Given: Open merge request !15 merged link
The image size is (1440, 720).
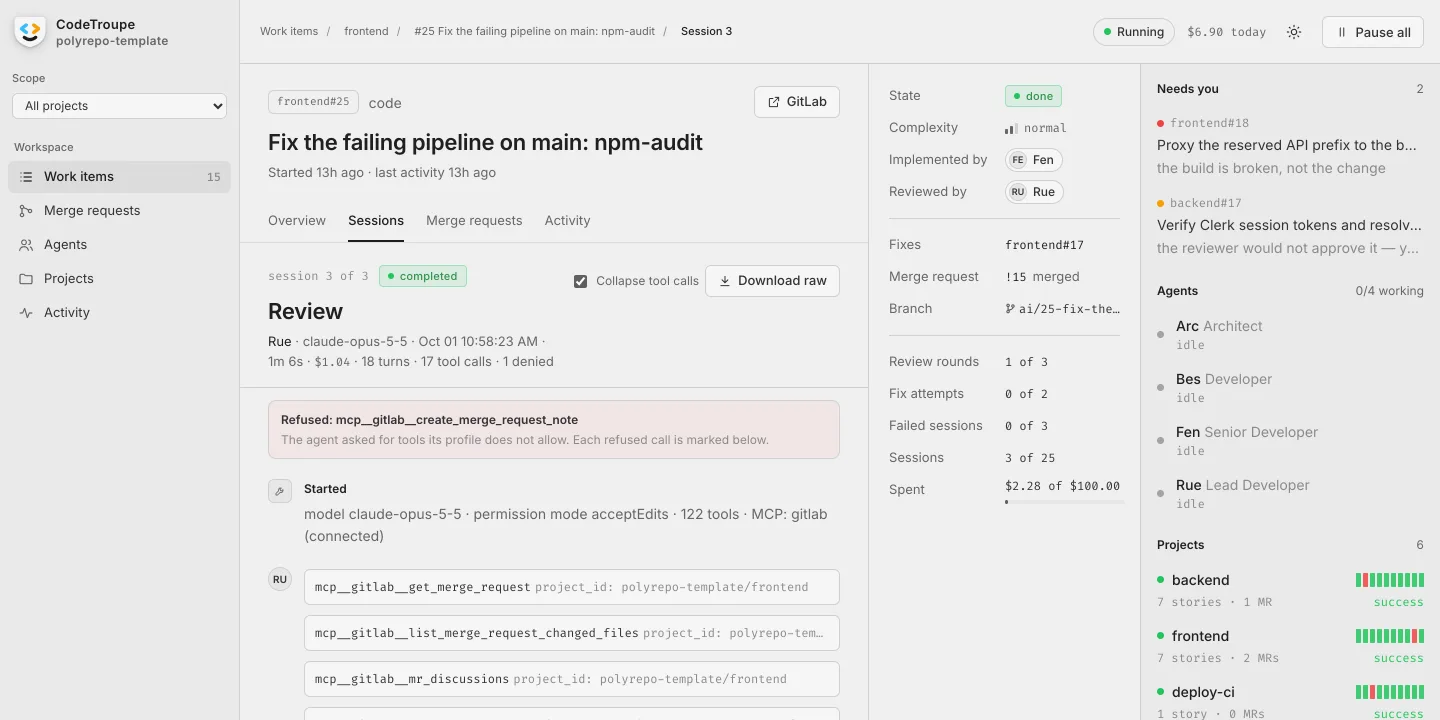Looking at the screenshot, I should tap(1042, 277).
